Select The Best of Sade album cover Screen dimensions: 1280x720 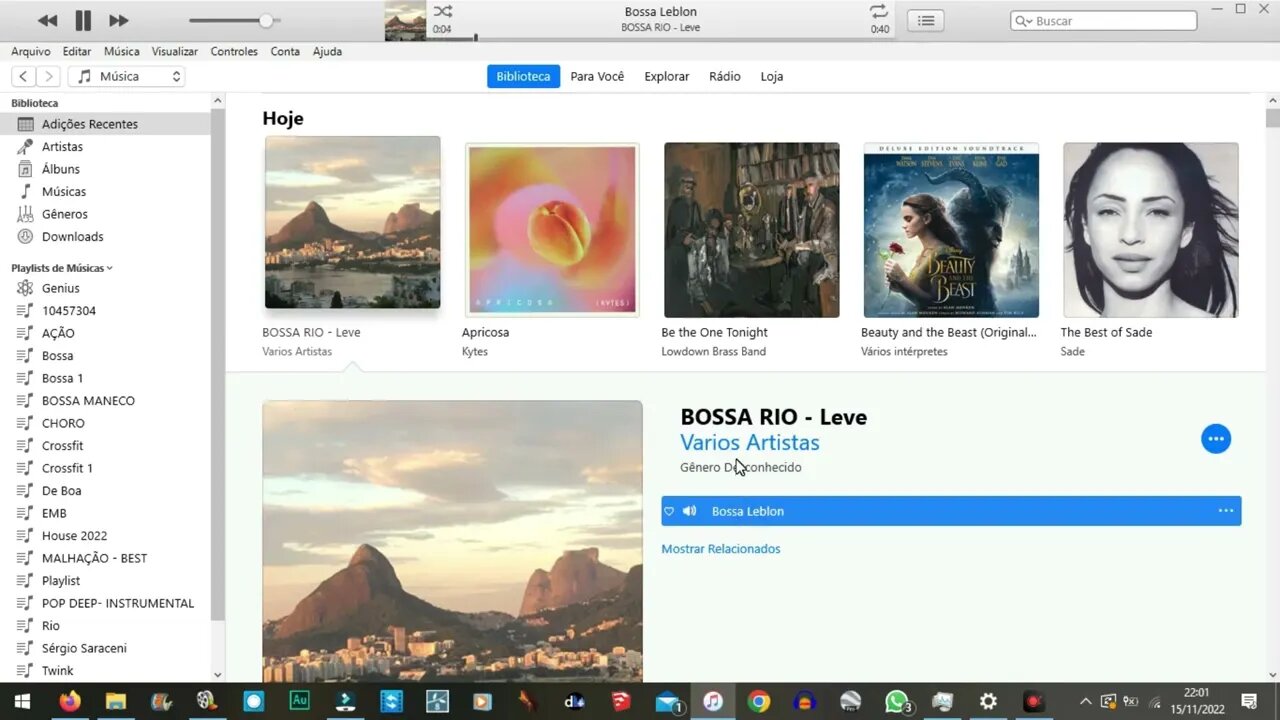(1150, 230)
